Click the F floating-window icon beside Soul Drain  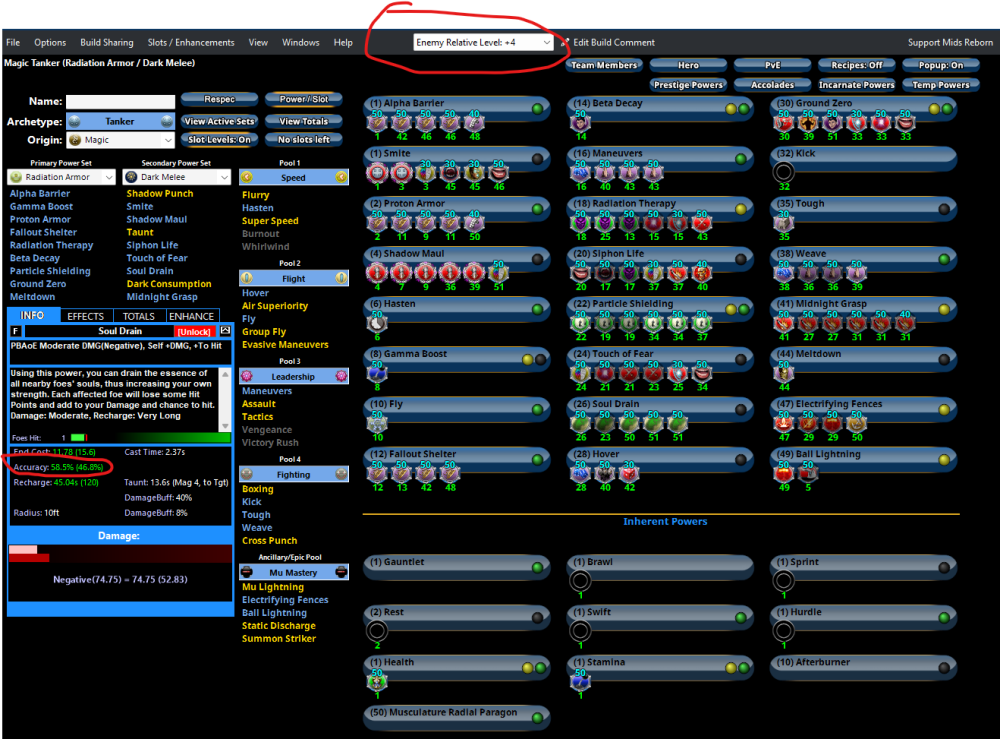[15, 331]
